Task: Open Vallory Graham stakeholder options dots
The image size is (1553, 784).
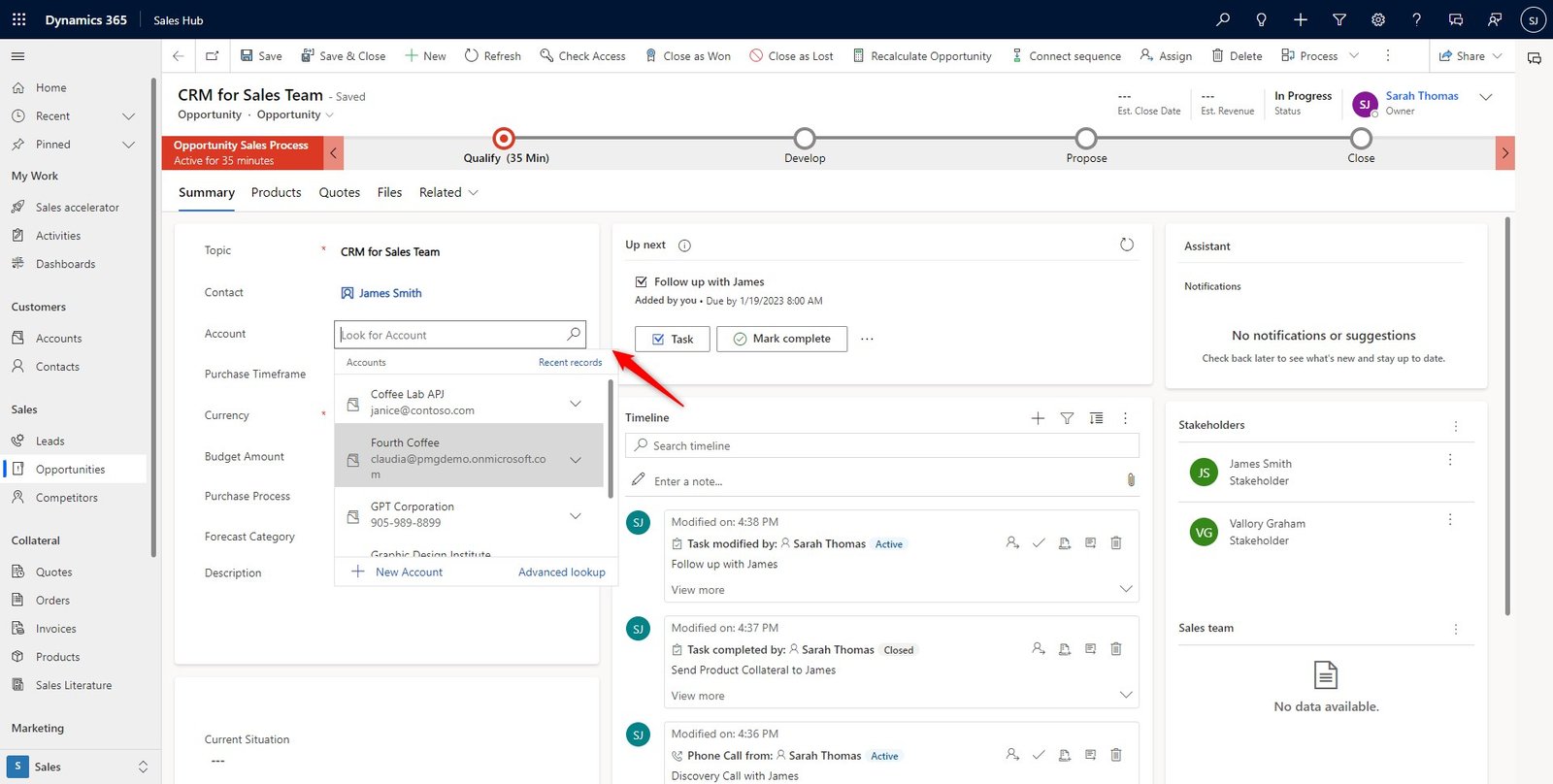Action: click(x=1450, y=520)
